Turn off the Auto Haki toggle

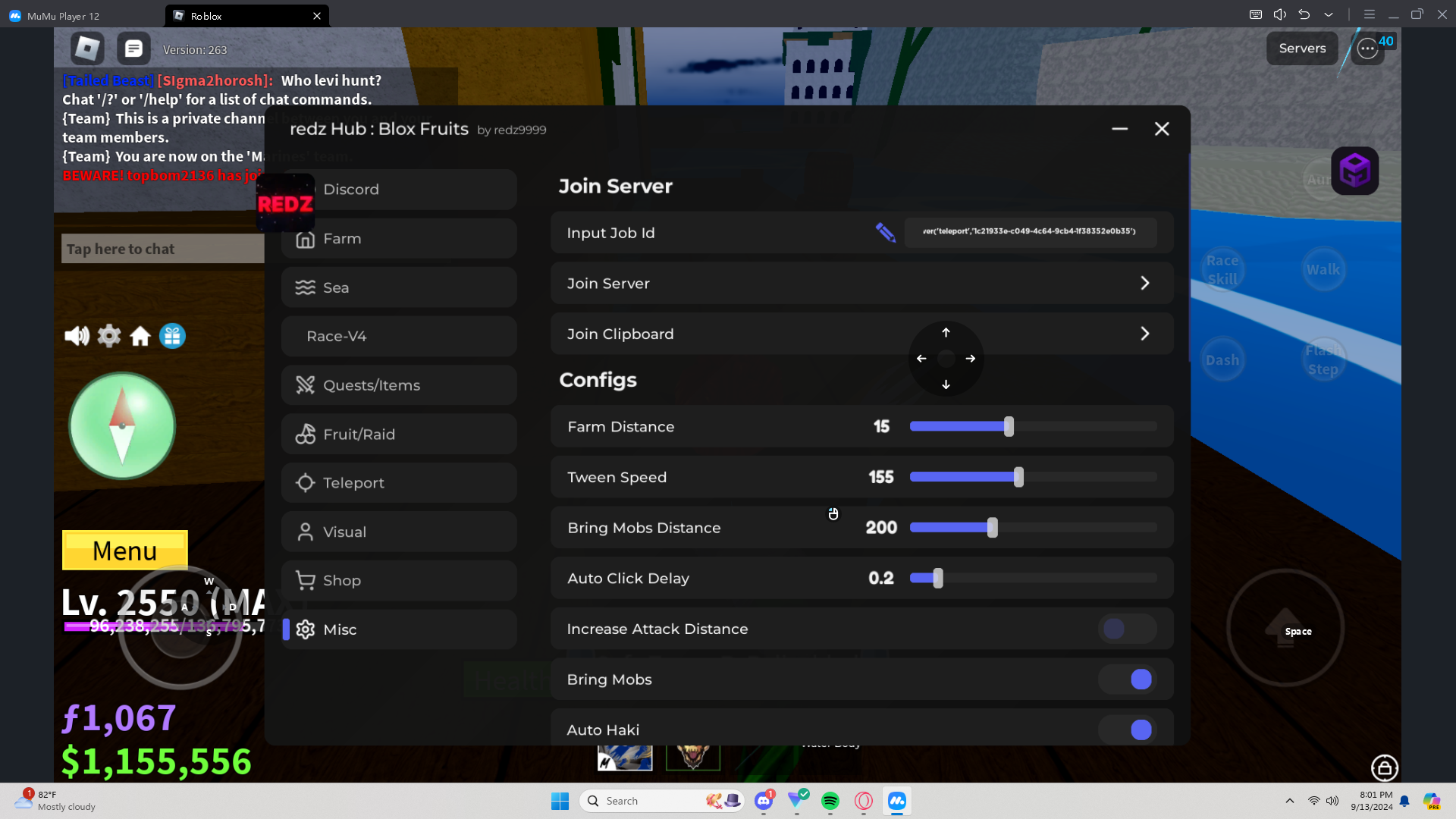click(x=1127, y=730)
